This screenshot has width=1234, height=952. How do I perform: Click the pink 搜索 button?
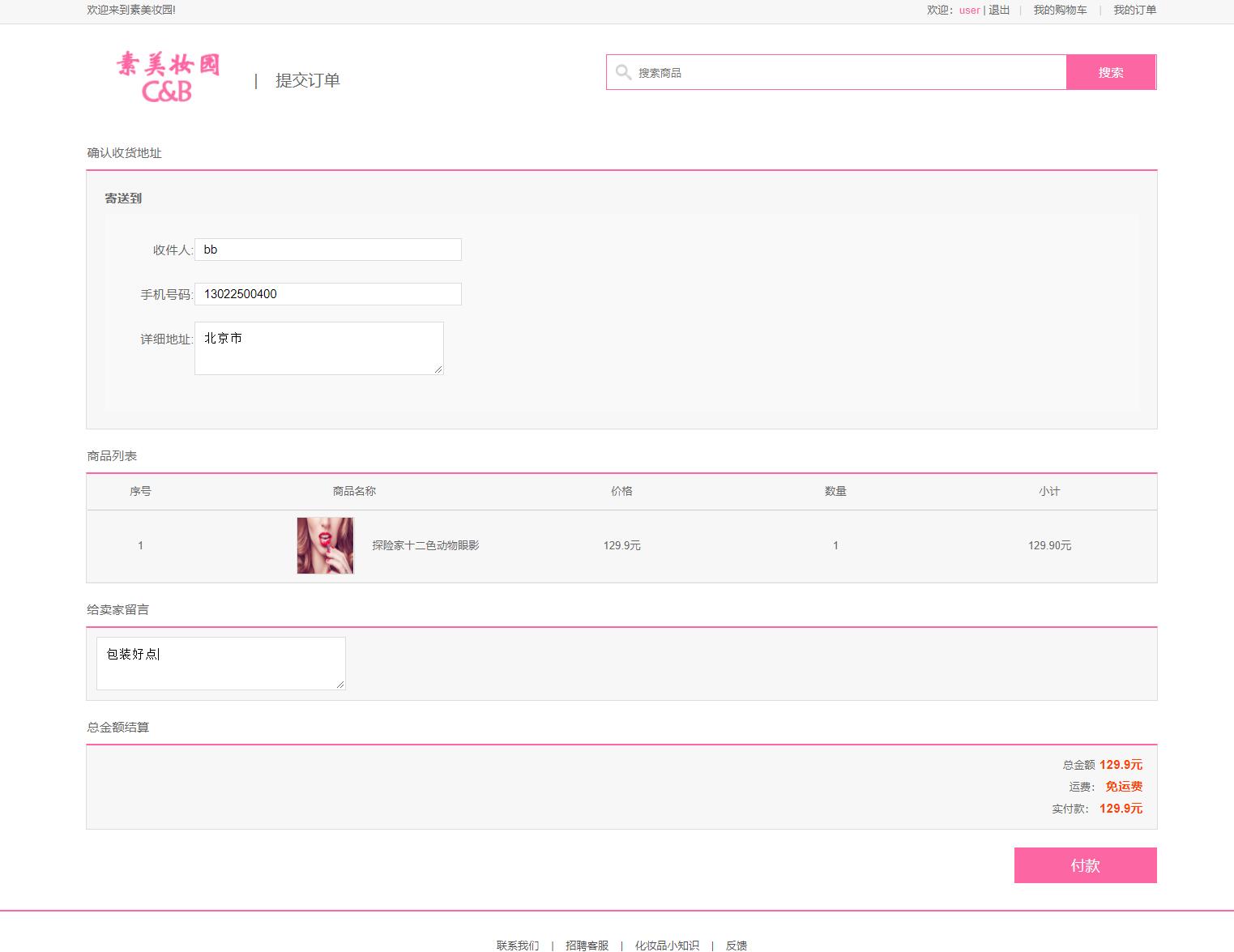coord(1111,73)
